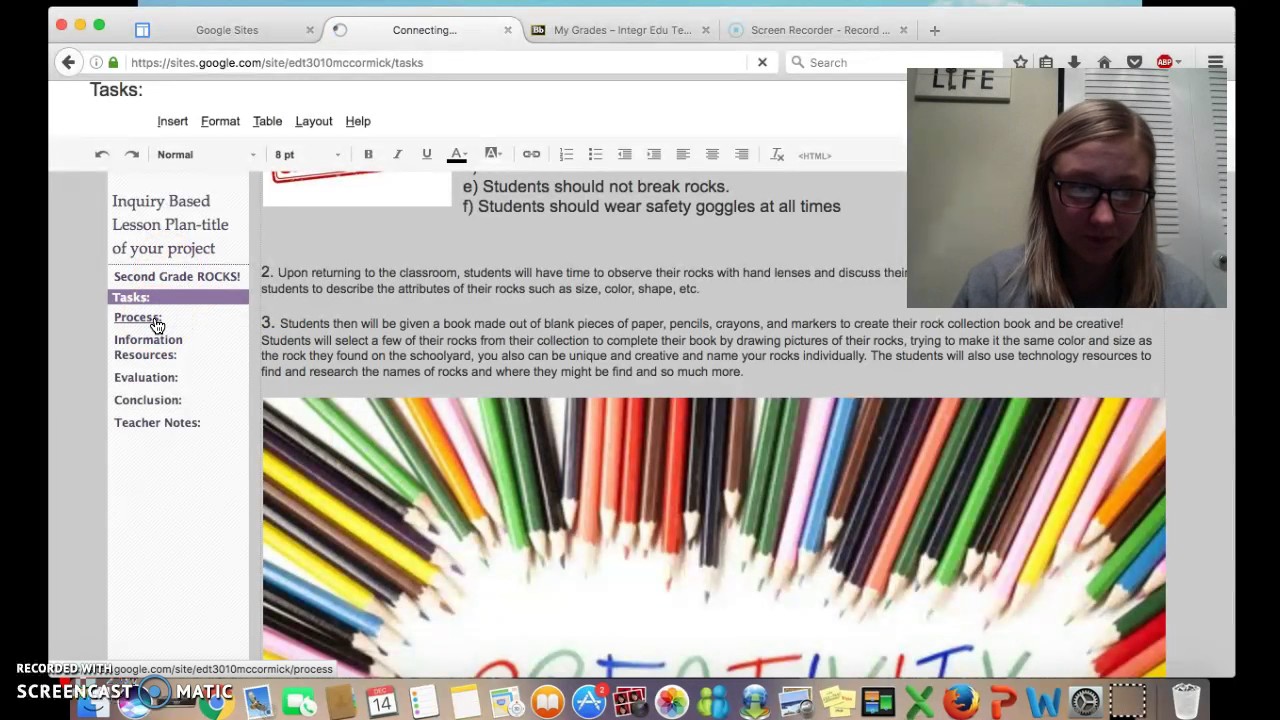Open the Normal paragraph style dropdown
Image resolution: width=1280 pixels, height=720 pixels.
click(x=206, y=155)
